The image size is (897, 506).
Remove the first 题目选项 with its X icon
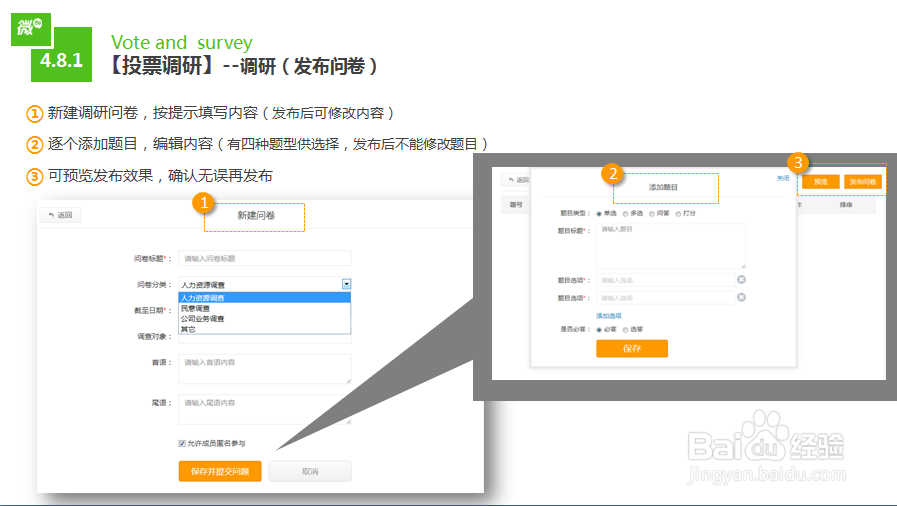tap(741, 280)
